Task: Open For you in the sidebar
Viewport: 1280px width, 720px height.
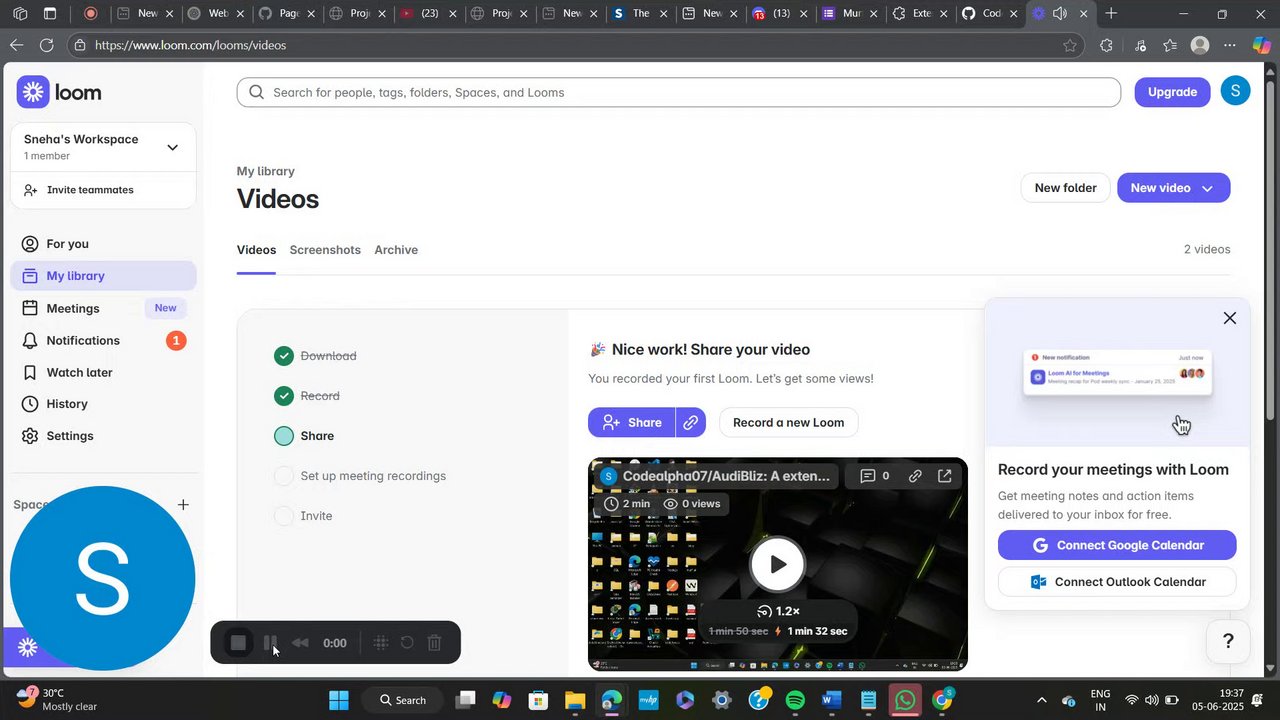Action: [103, 244]
